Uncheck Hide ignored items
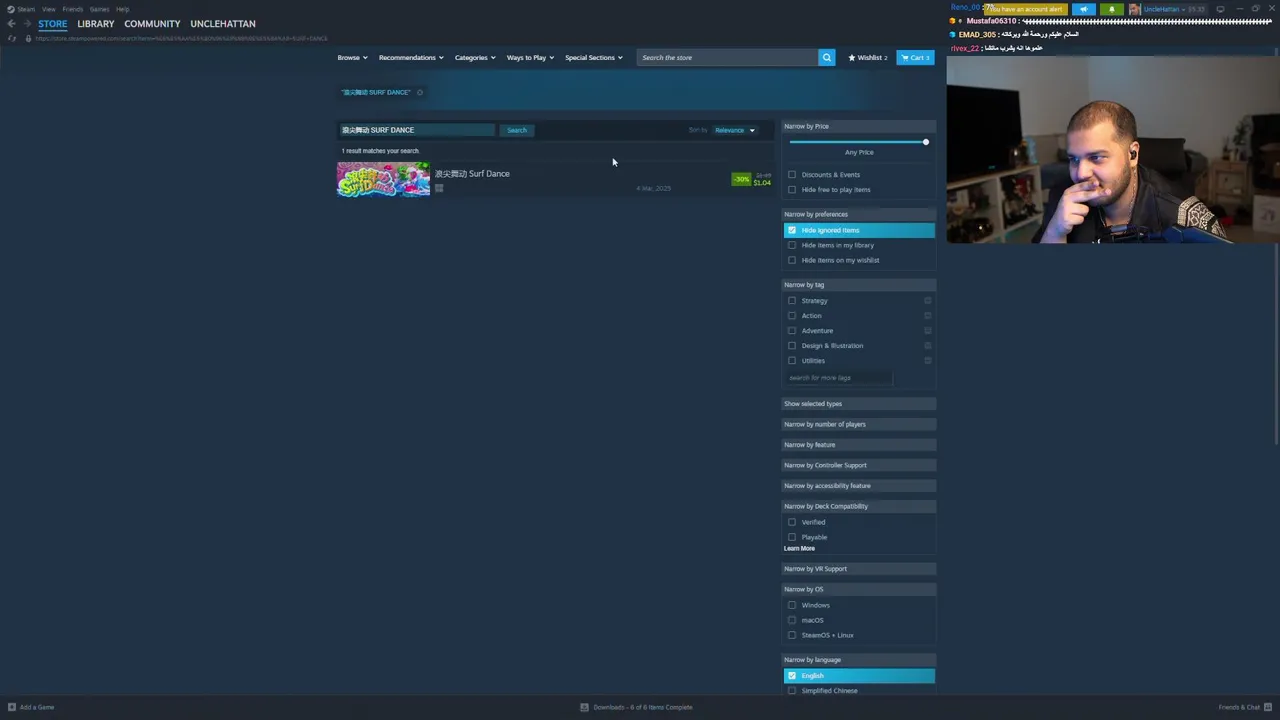This screenshot has height=720, width=1280. (792, 230)
